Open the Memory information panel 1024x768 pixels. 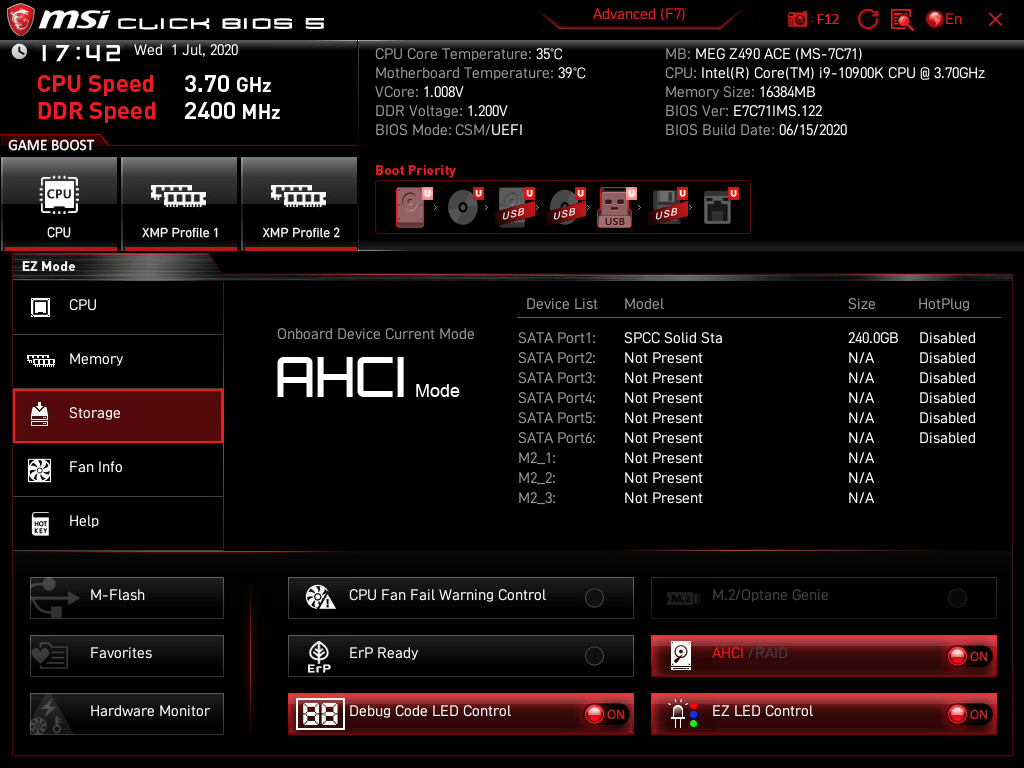(x=100, y=359)
